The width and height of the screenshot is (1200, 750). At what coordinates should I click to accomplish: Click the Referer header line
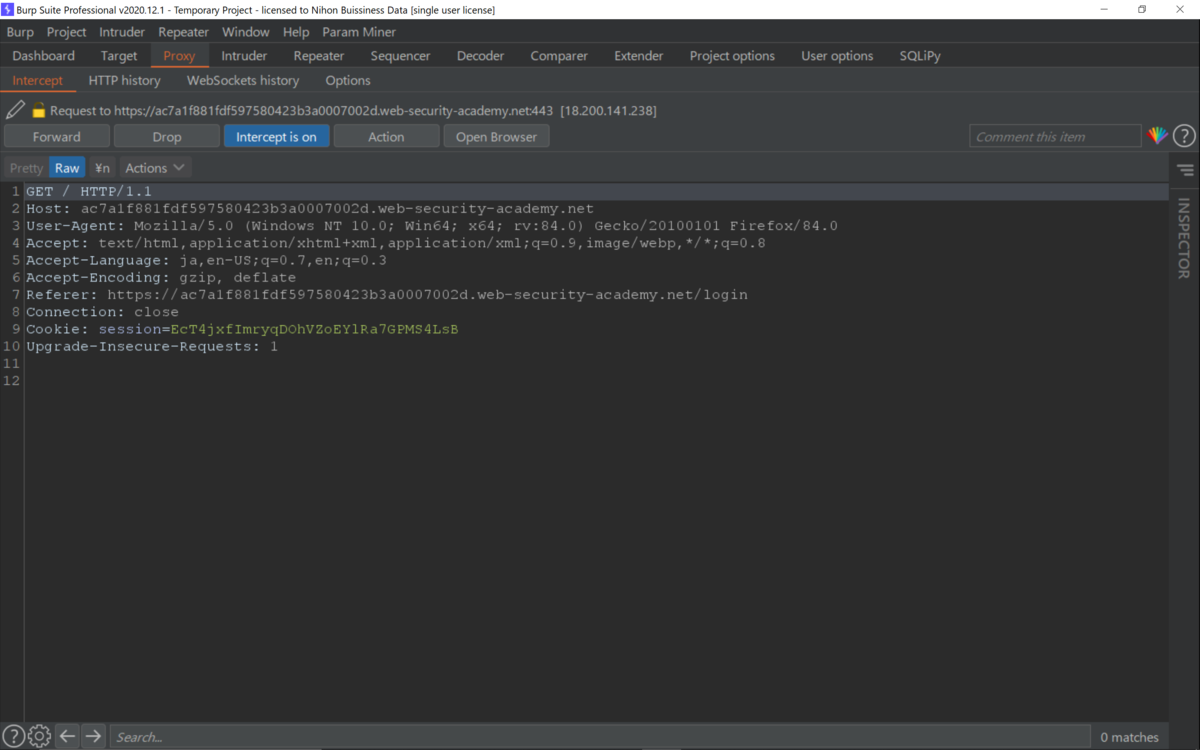tap(387, 295)
